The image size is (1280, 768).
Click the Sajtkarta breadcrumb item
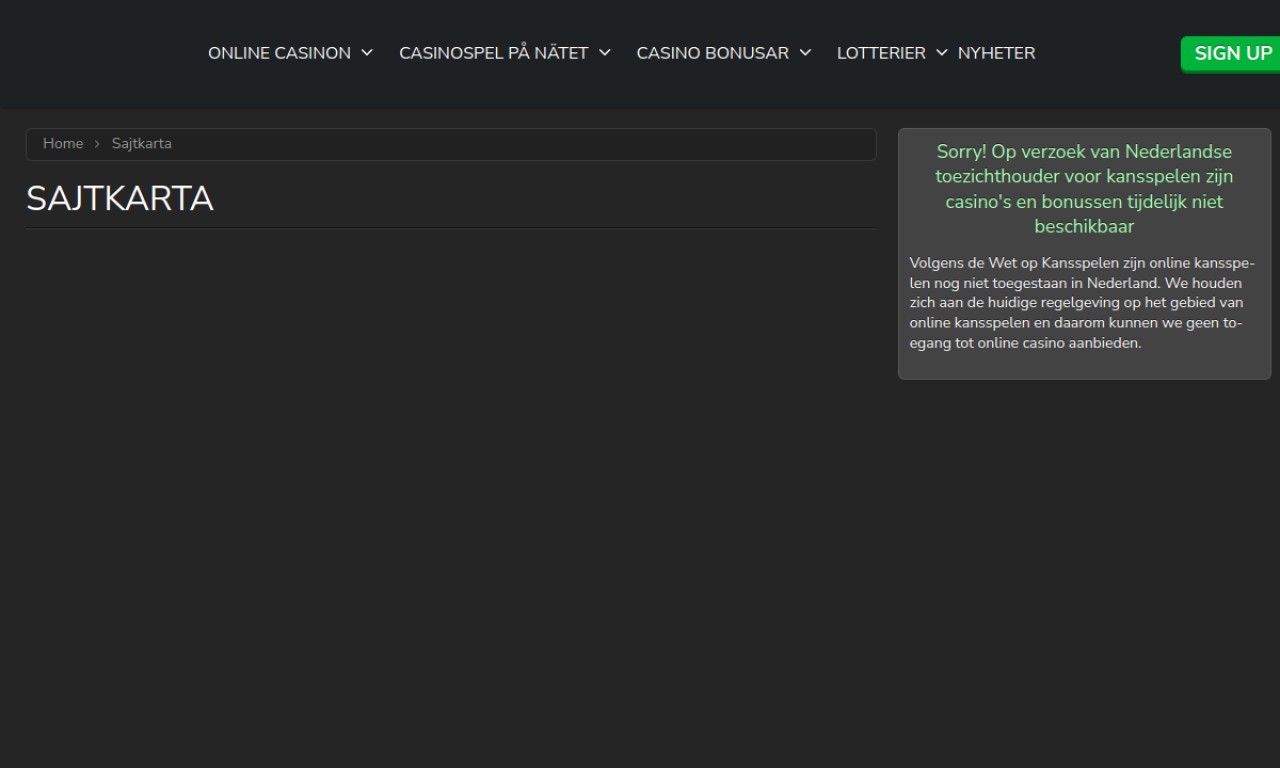coord(141,144)
